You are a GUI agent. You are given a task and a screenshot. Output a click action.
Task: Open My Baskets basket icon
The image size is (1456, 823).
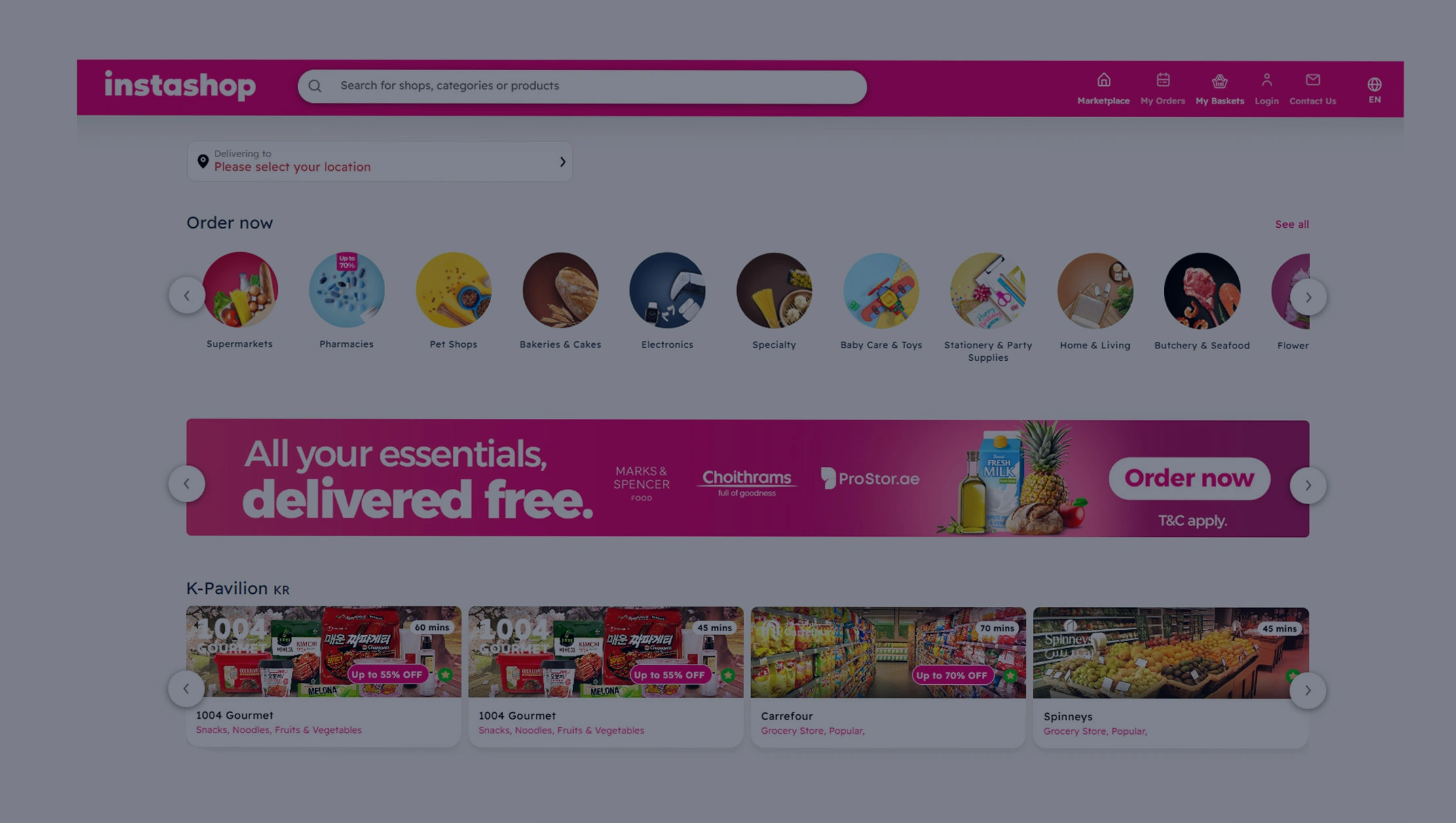pyautogui.click(x=1220, y=81)
